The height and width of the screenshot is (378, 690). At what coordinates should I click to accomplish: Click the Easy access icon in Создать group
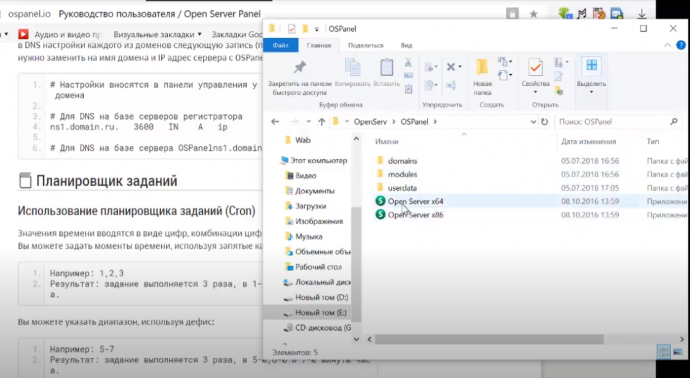(504, 75)
